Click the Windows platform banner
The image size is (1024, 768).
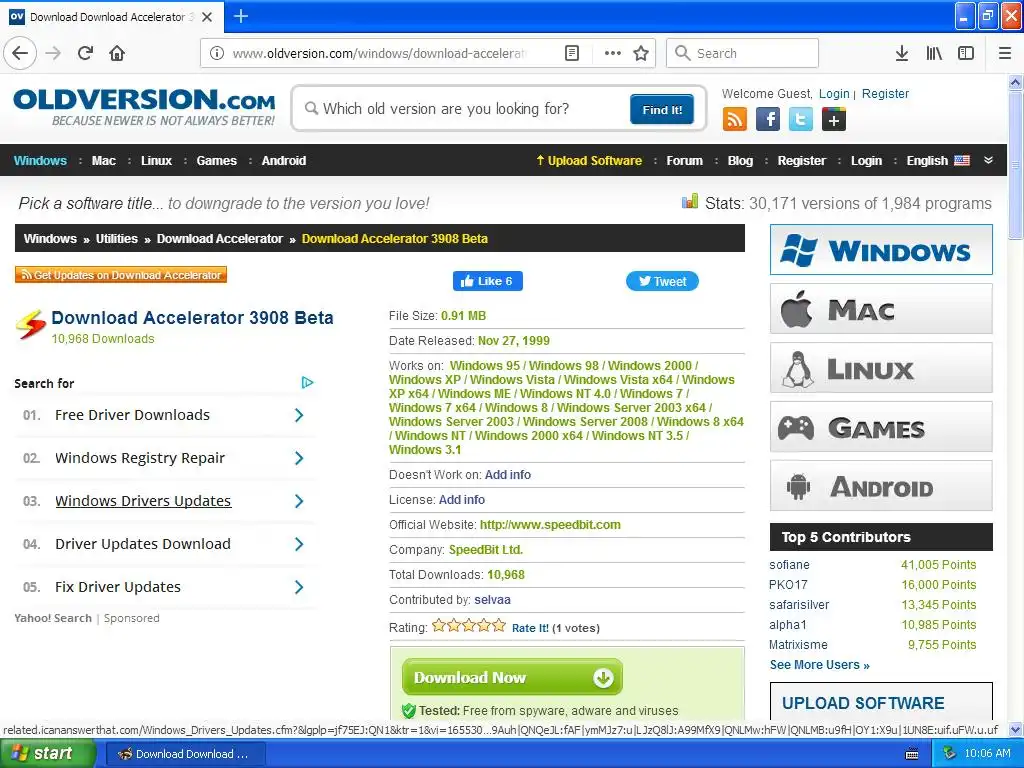(881, 250)
